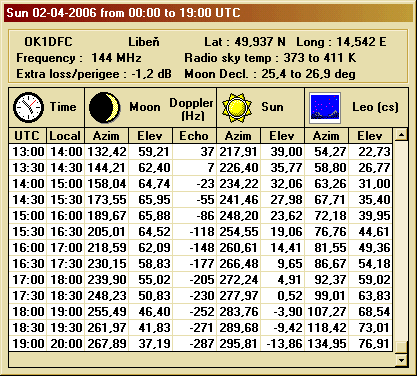The width and height of the screenshot is (417, 376).
Task: Click the yellow Sun icon
Action: point(237,108)
